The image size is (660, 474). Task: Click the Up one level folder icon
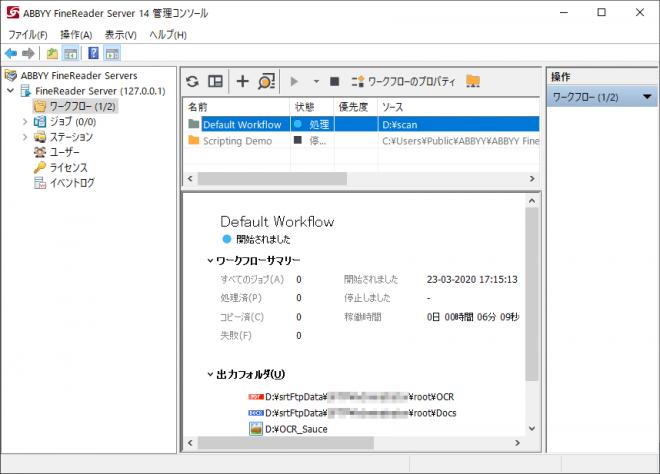52,53
